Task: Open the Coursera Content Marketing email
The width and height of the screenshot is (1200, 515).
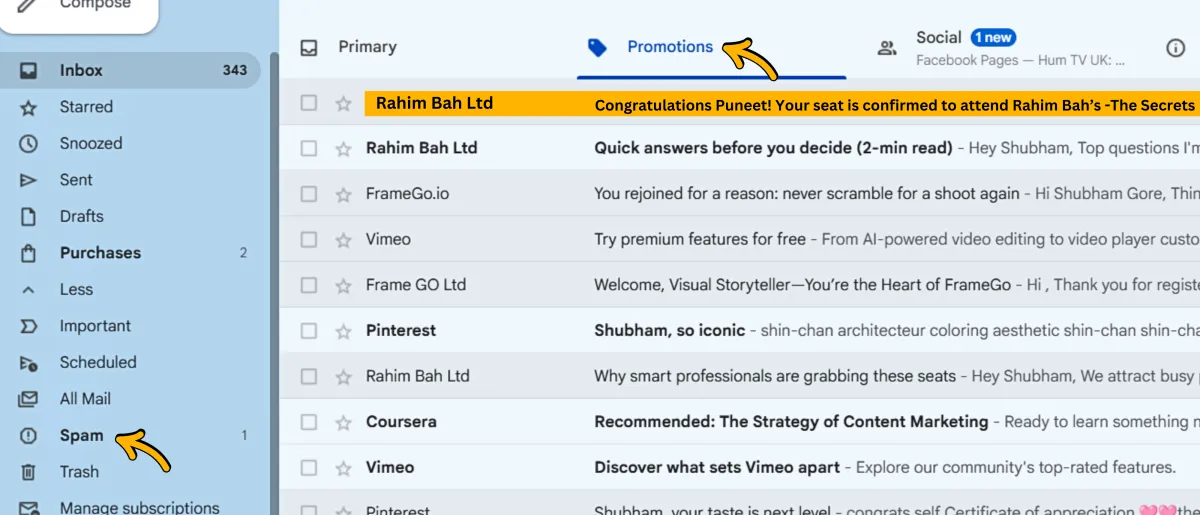Action: (x=790, y=422)
